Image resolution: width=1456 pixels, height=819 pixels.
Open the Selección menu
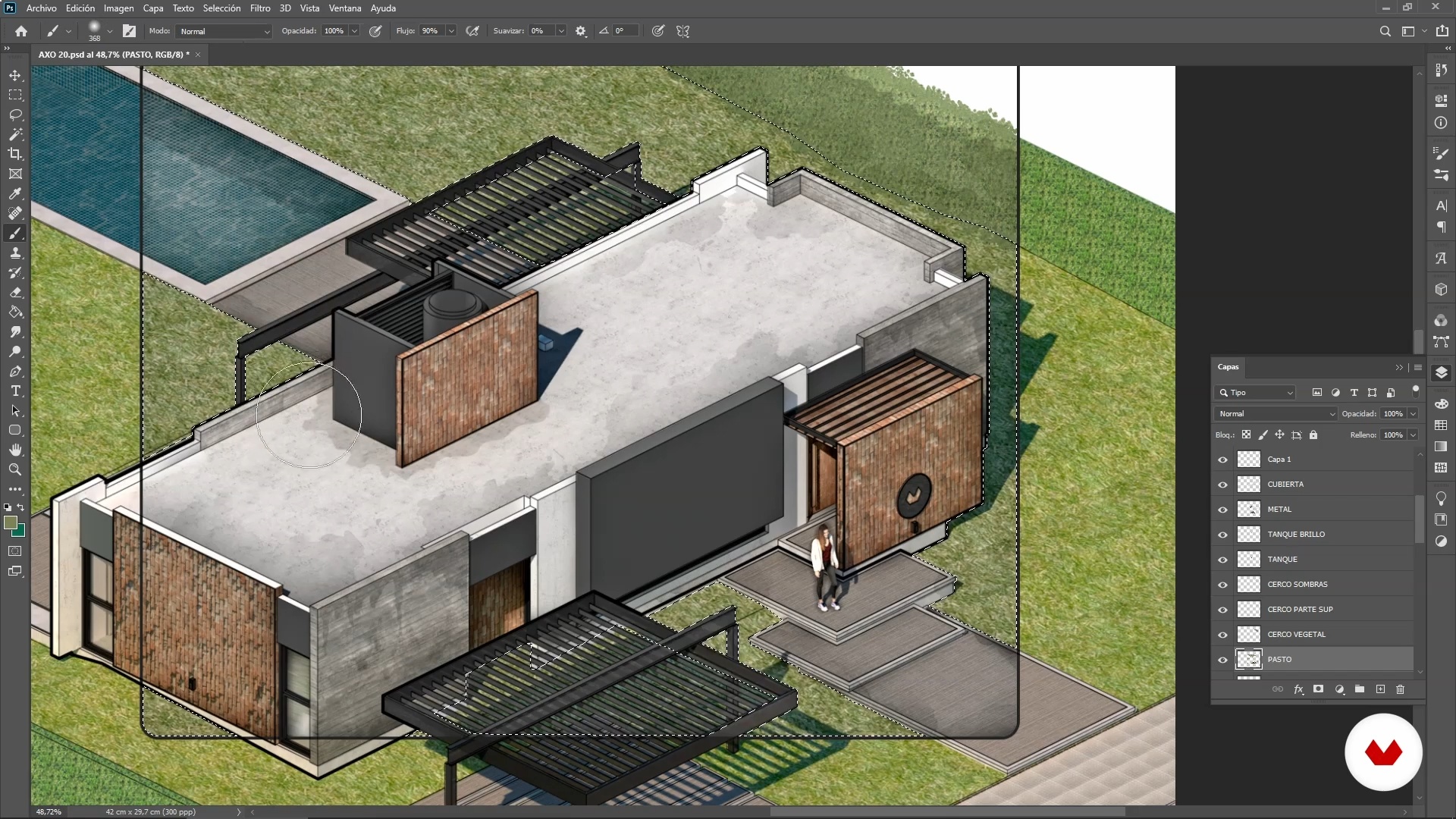(x=221, y=8)
